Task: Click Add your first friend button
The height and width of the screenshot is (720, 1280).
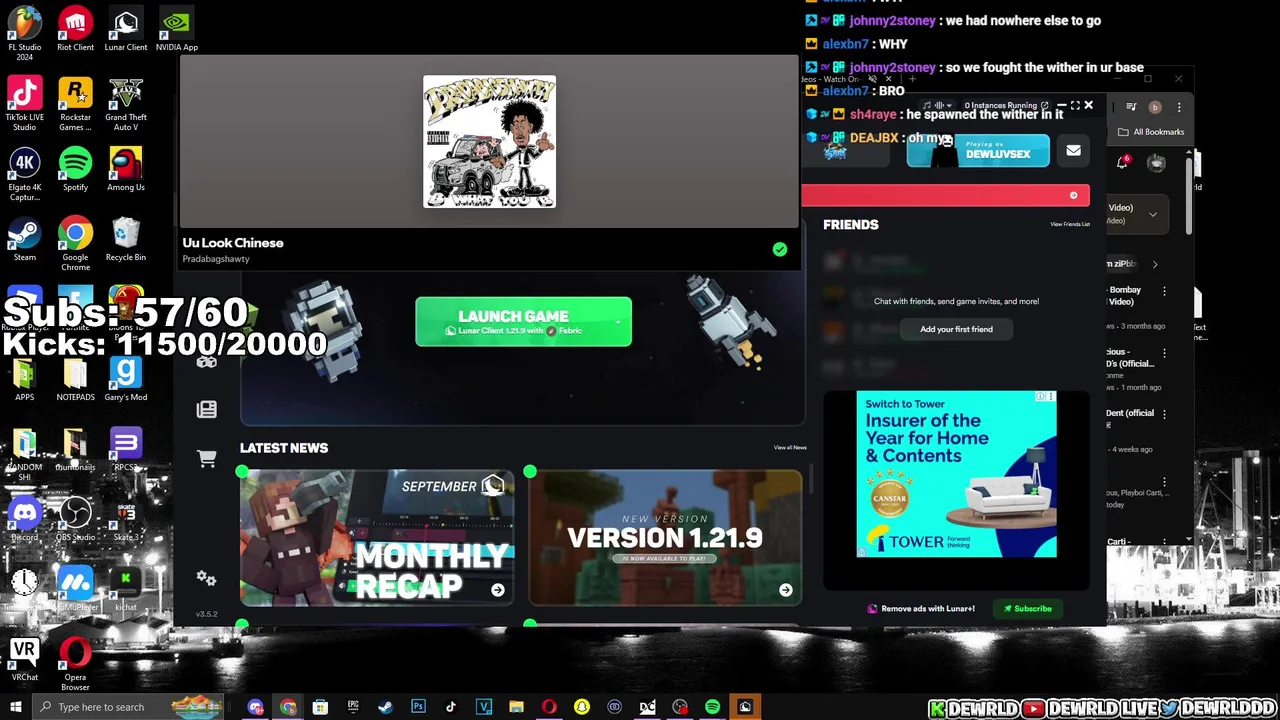Action: (956, 329)
